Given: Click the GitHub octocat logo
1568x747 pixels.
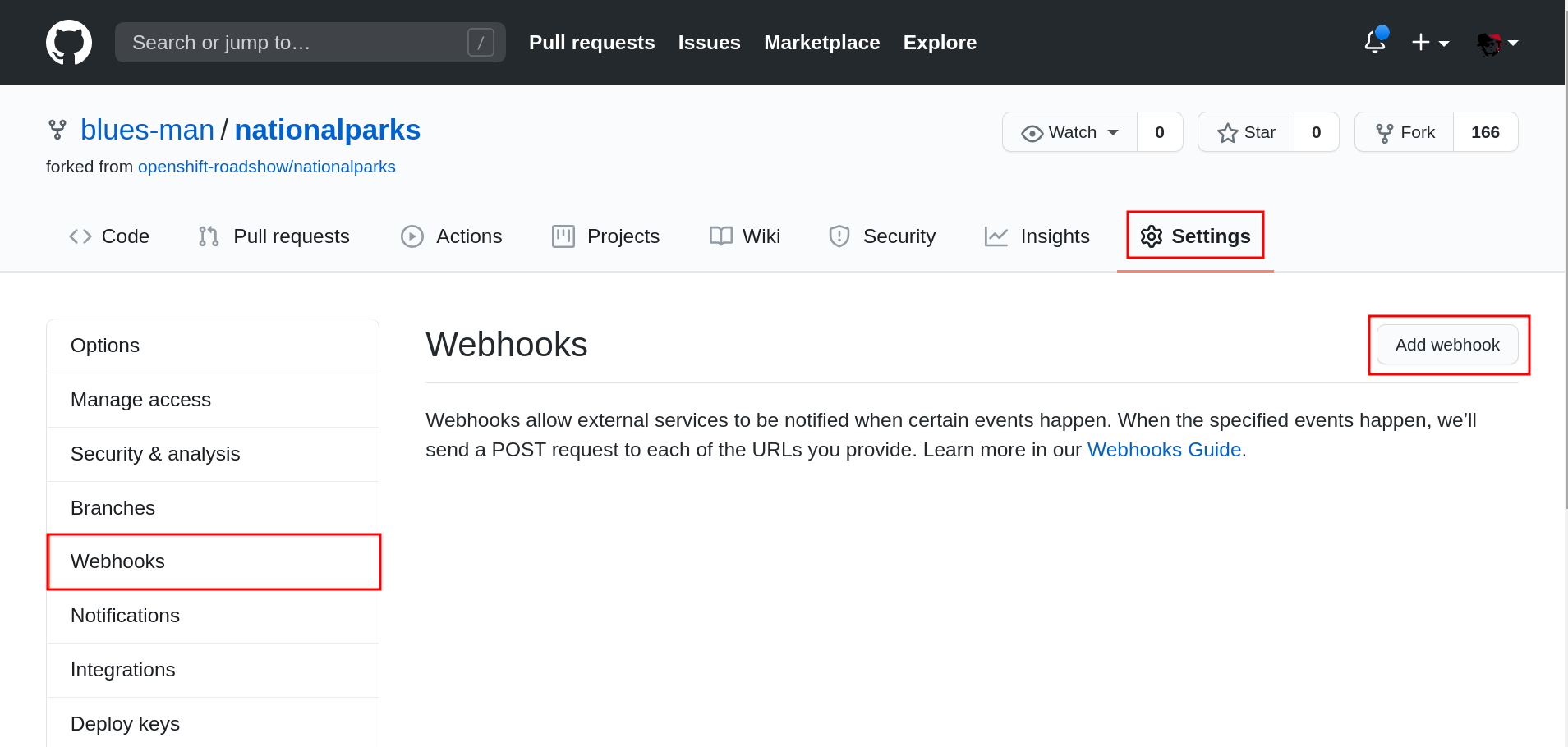Looking at the screenshot, I should [69, 42].
